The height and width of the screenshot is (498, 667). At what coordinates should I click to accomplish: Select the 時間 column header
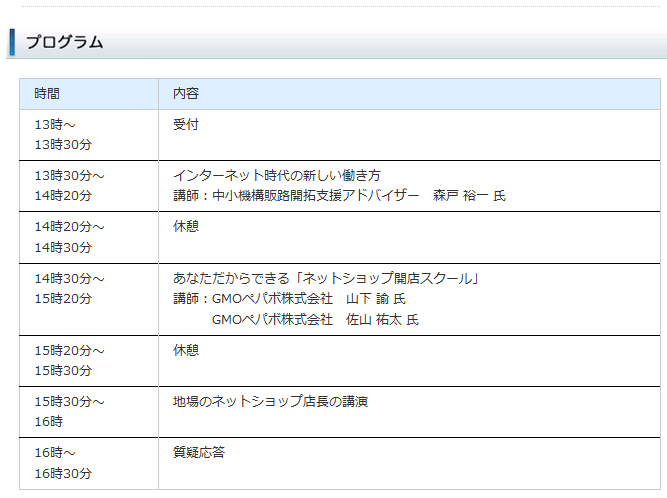pos(89,94)
